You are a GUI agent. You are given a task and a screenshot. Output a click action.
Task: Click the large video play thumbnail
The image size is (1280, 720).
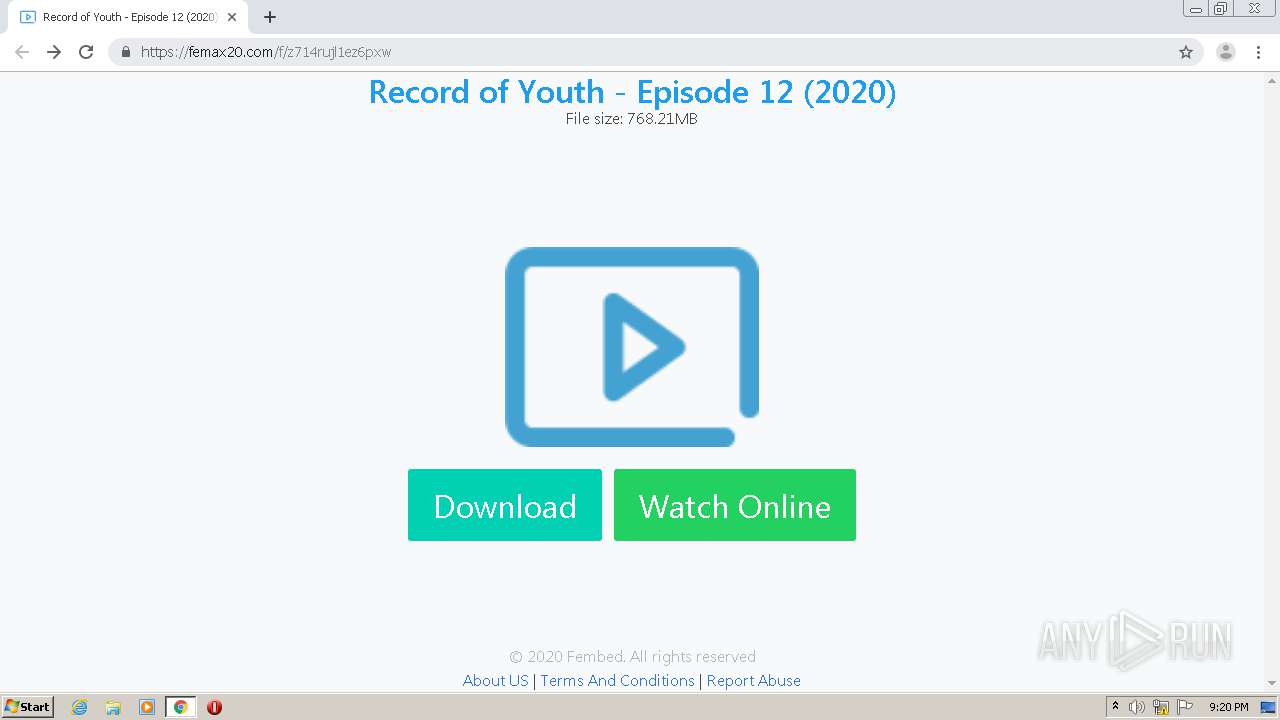(x=632, y=347)
